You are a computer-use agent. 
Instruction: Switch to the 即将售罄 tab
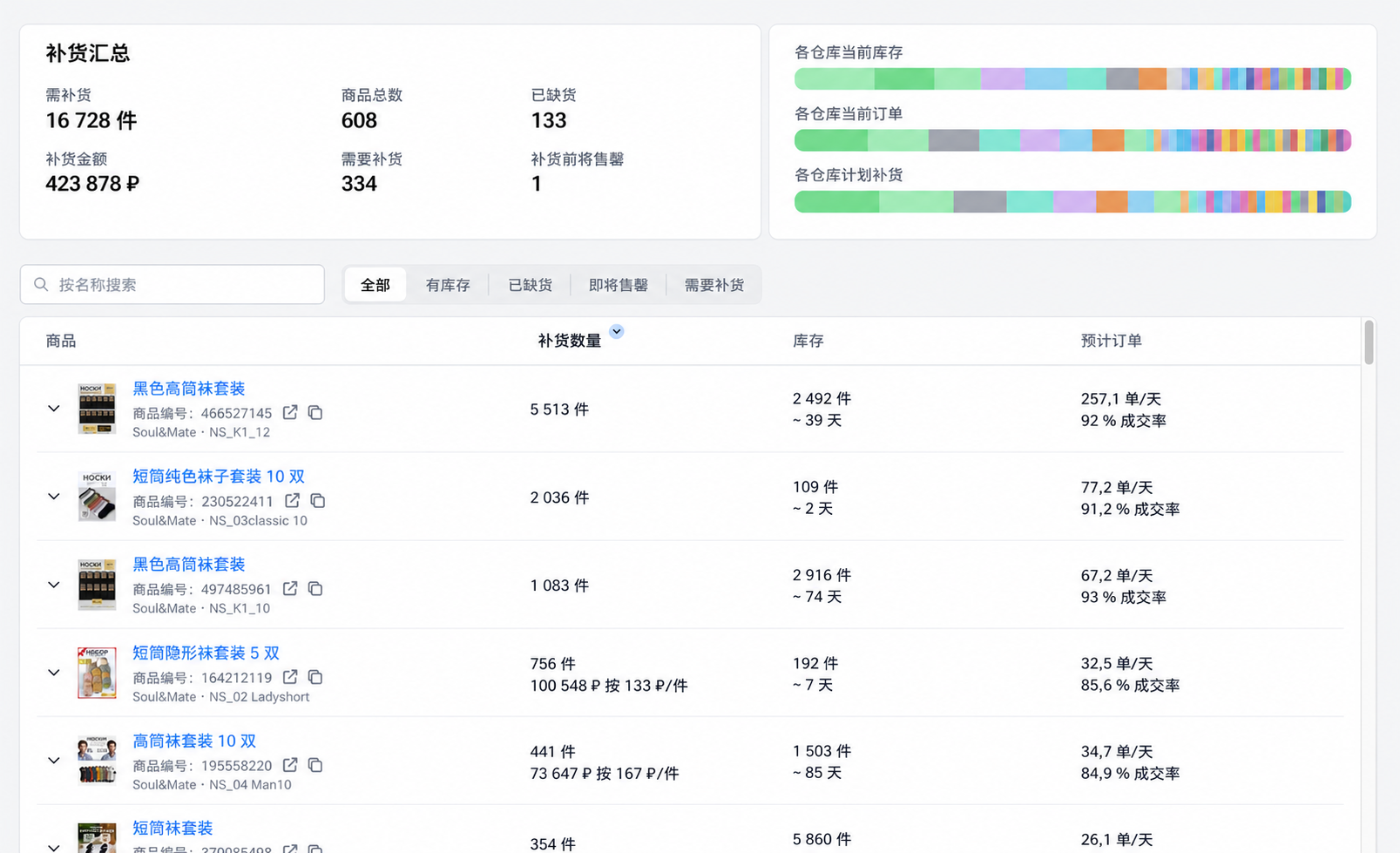619,285
